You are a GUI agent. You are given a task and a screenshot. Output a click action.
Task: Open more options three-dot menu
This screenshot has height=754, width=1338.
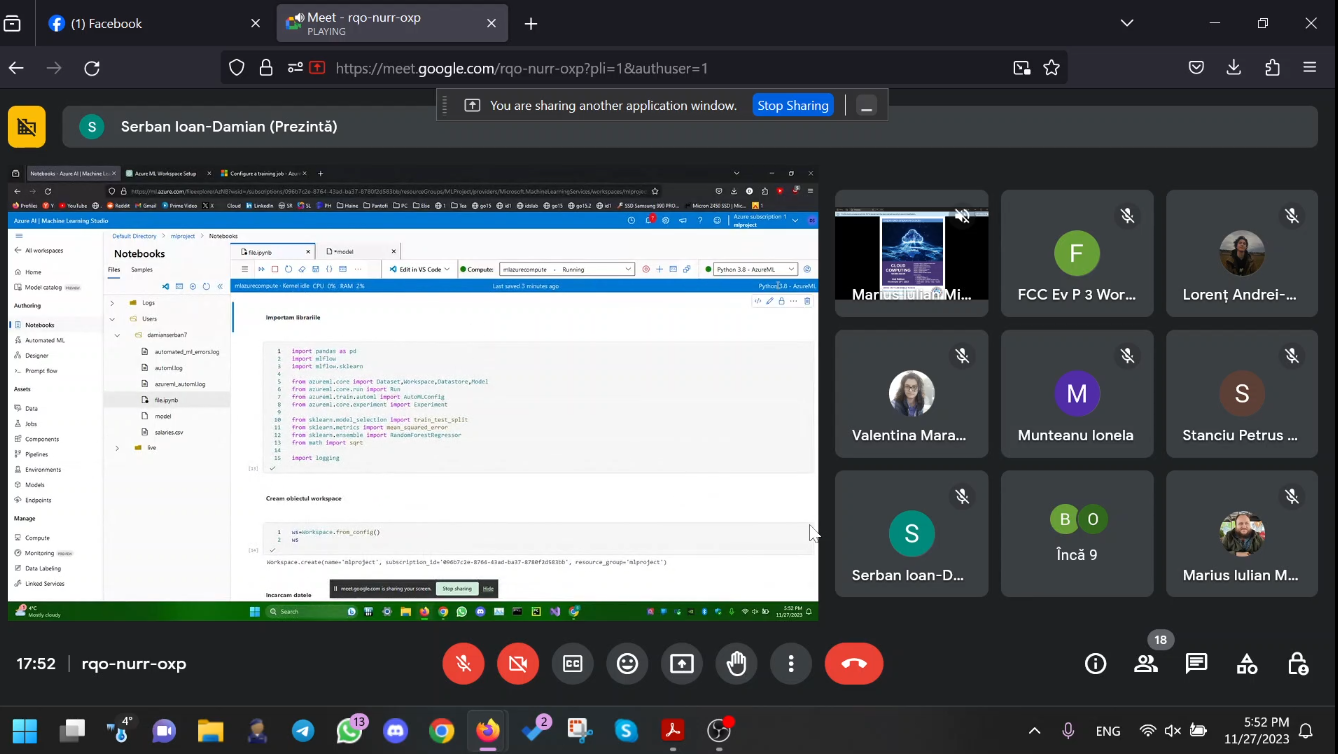click(791, 664)
